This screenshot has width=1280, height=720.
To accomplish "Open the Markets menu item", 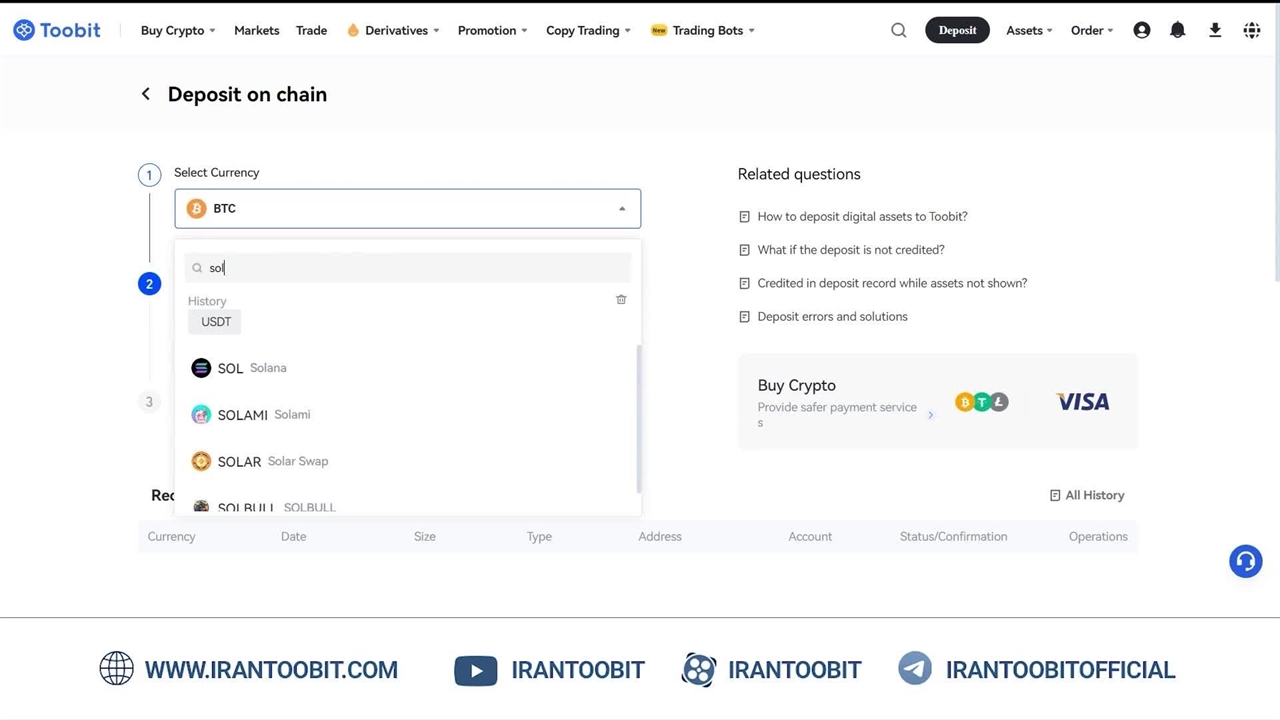I will (x=256, y=30).
